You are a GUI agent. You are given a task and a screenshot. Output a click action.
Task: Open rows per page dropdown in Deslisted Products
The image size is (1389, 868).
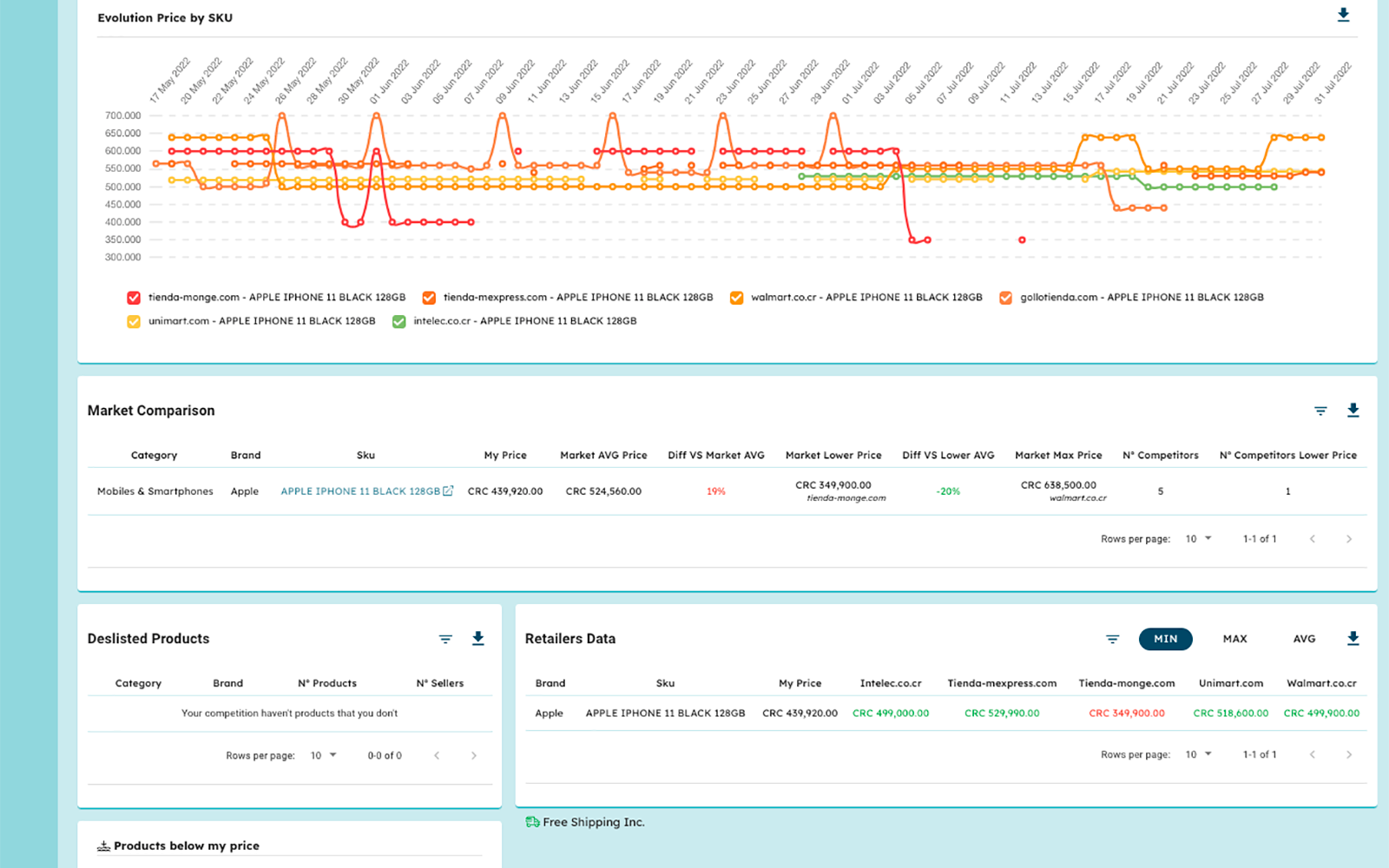coord(323,756)
